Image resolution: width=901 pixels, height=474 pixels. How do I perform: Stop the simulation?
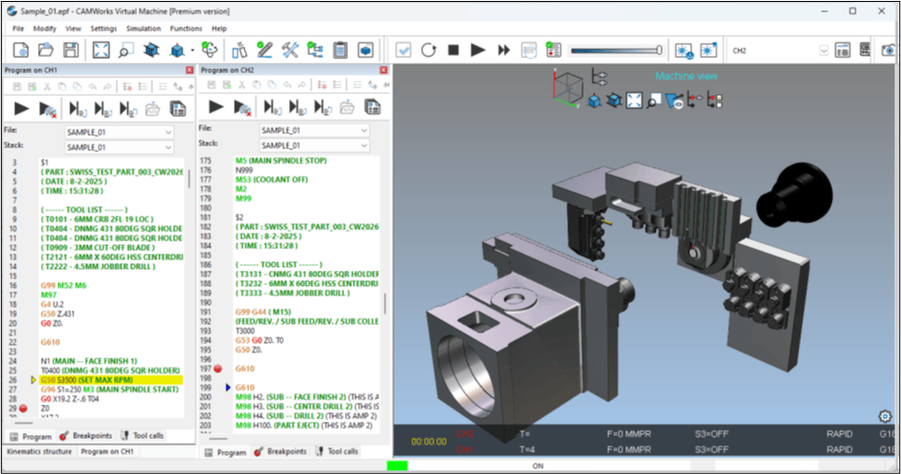coord(453,50)
